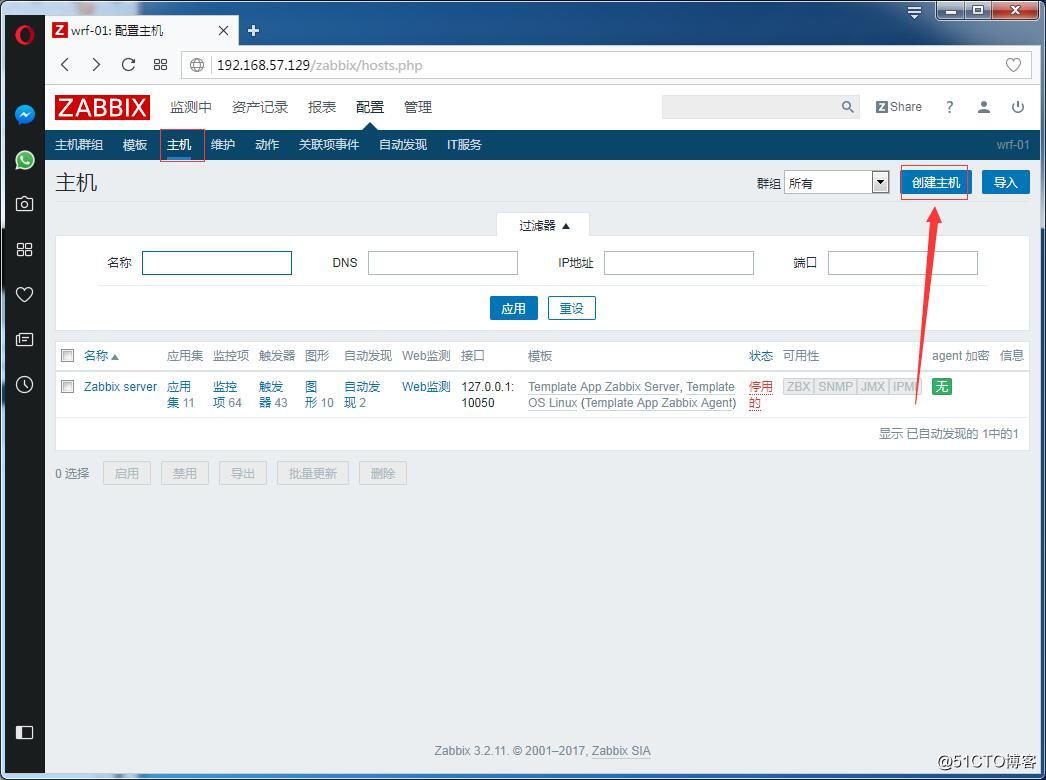Open snapshot camera tool in sidebar
Screen dimensions: 1046x780
pyautogui.click(x=25, y=204)
